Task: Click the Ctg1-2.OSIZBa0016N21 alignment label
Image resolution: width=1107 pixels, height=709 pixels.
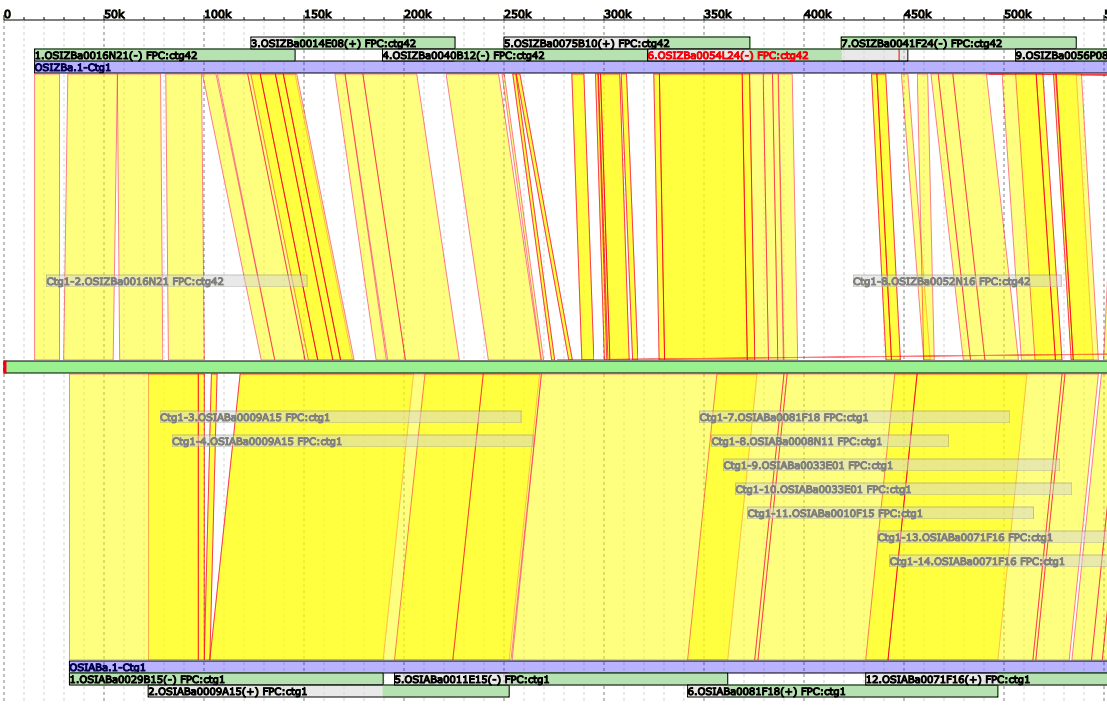Action: (x=135, y=282)
